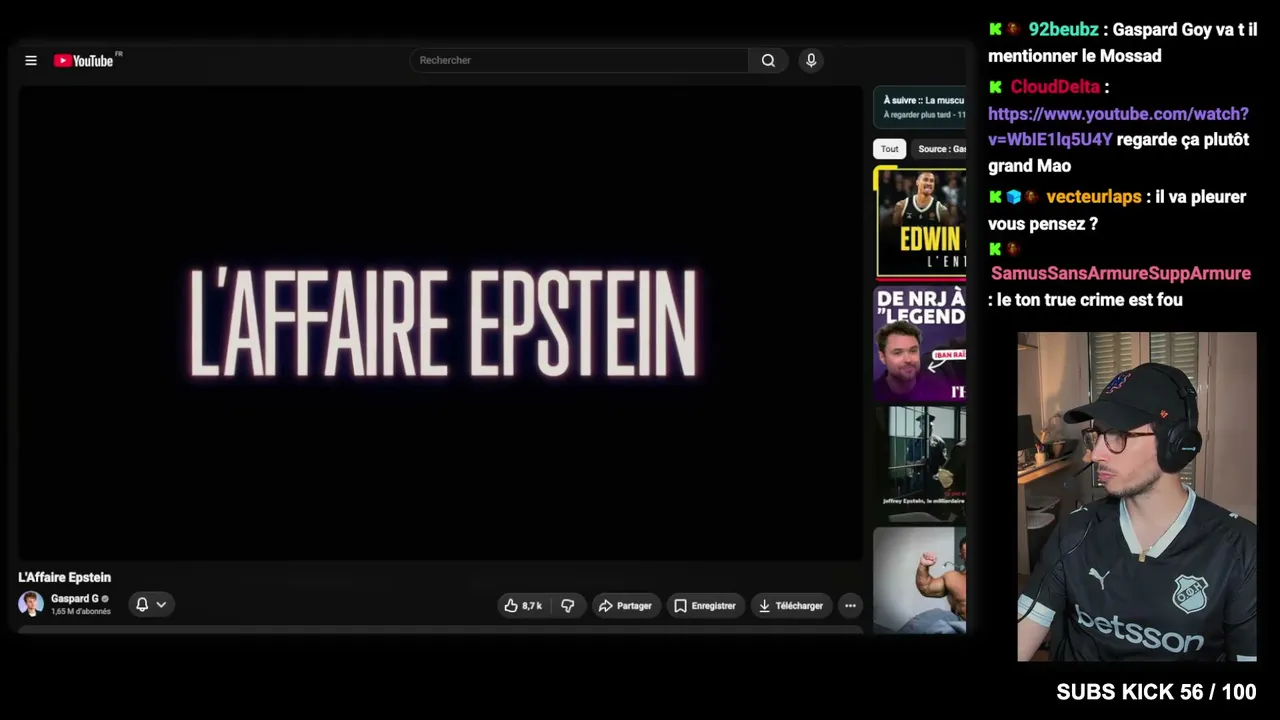Click the YouTube video player area
This screenshot has height=720, width=1280.
tap(441, 323)
